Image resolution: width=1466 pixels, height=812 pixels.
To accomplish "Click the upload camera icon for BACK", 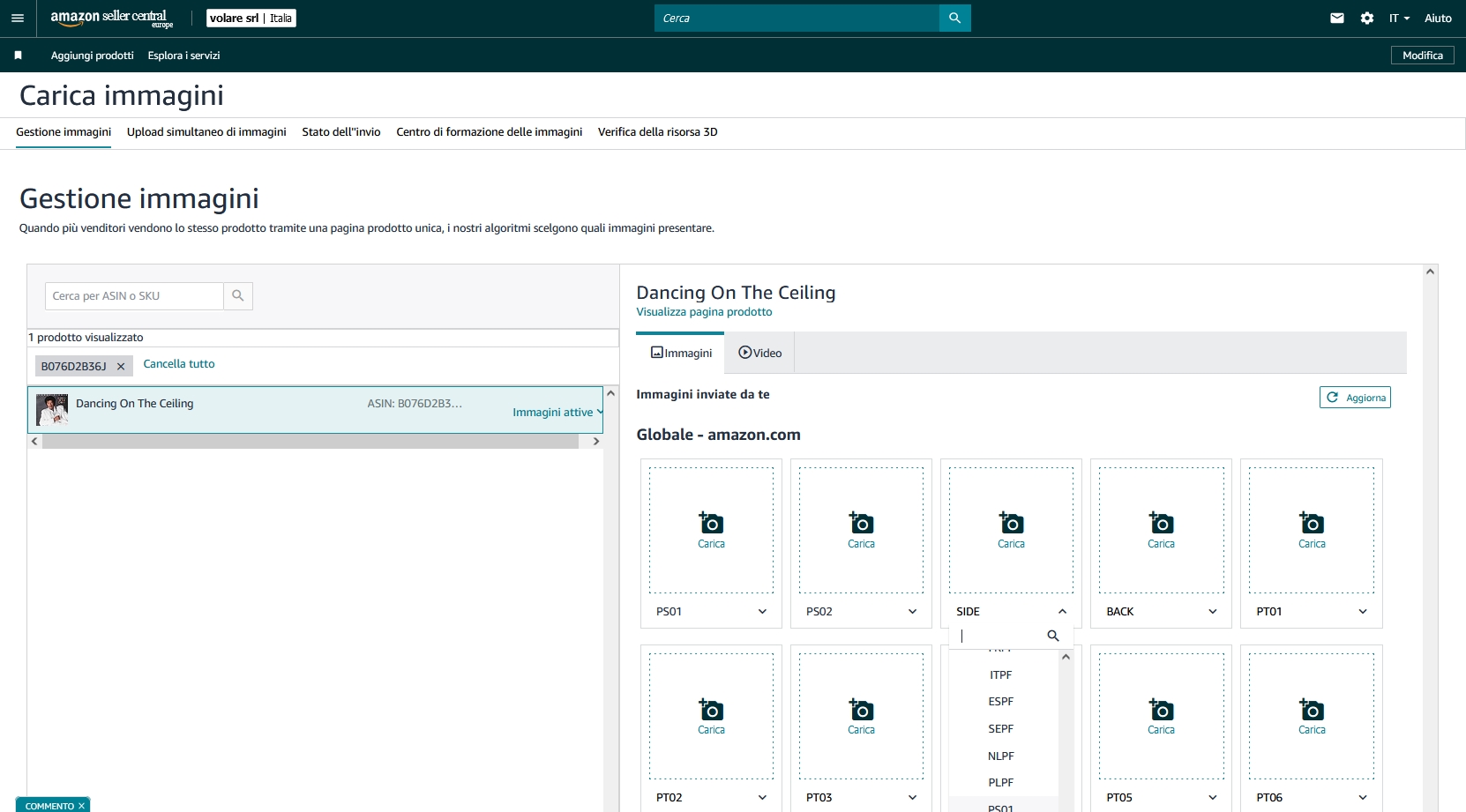I will (1161, 524).
